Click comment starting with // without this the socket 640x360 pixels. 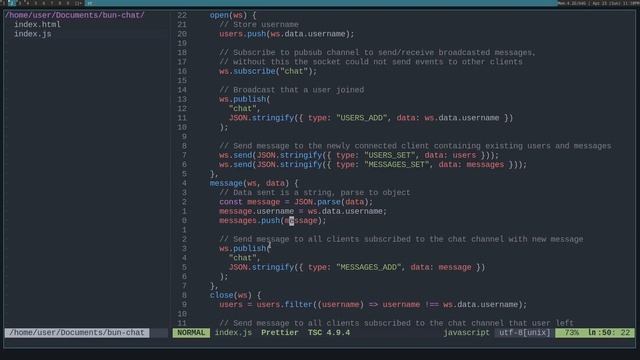[x=371, y=62]
